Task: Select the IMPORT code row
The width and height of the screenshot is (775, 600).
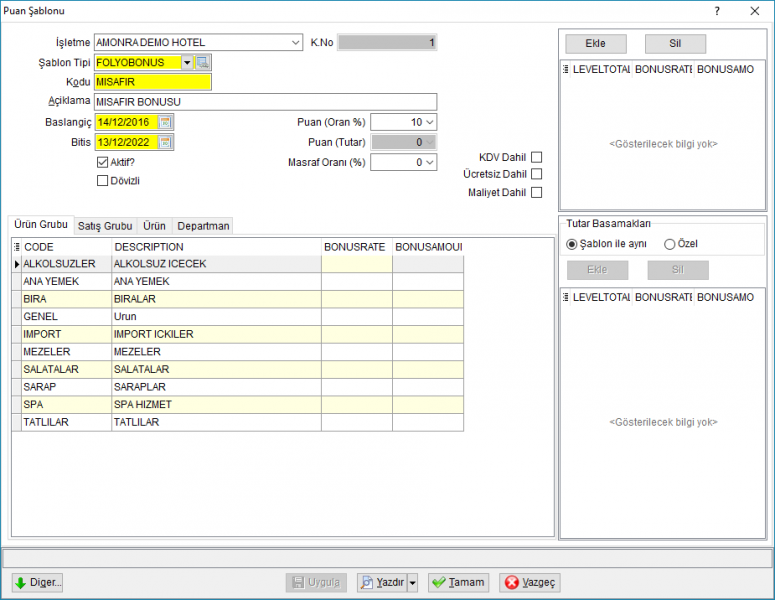Action: coord(67,334)
